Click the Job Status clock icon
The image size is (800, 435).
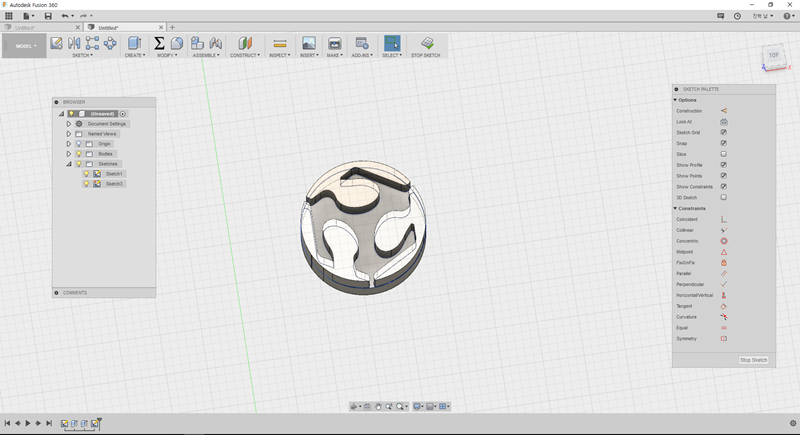(737, 16)
